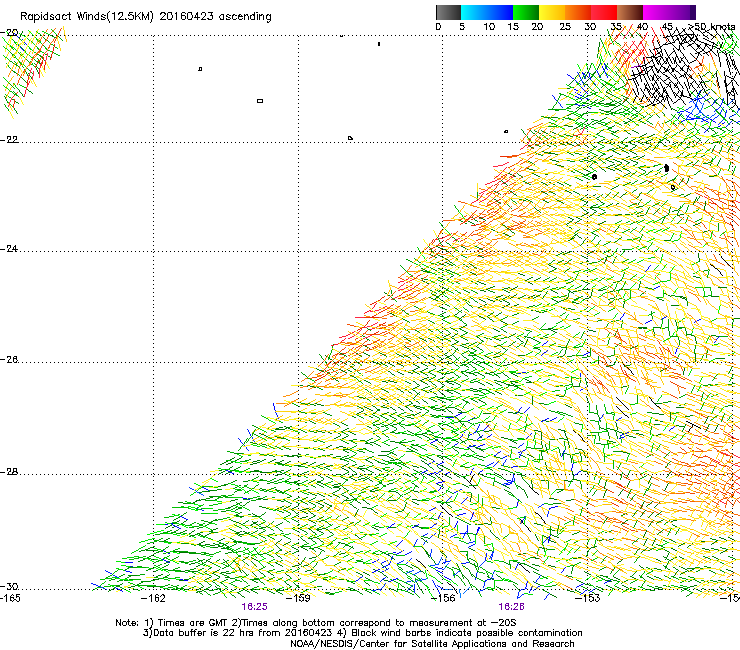Click the '-30' latitude label
This screenshot has height=650, width=740.
point(9,587)
